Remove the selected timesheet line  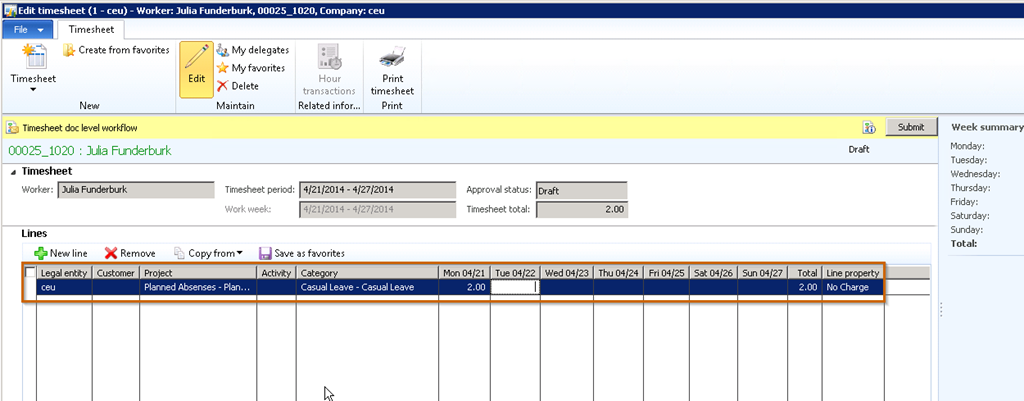(x=130, y=253)
